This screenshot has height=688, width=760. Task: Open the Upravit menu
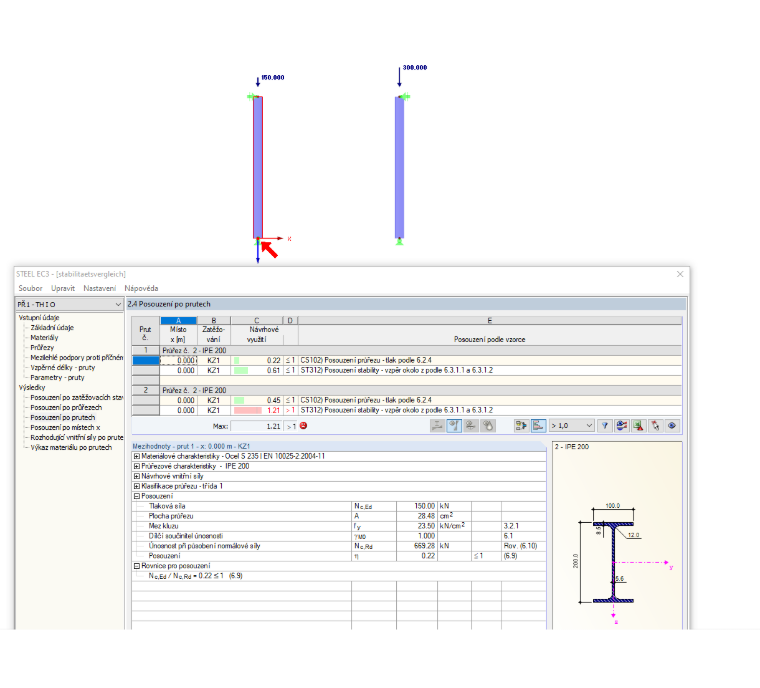[63, 288]
